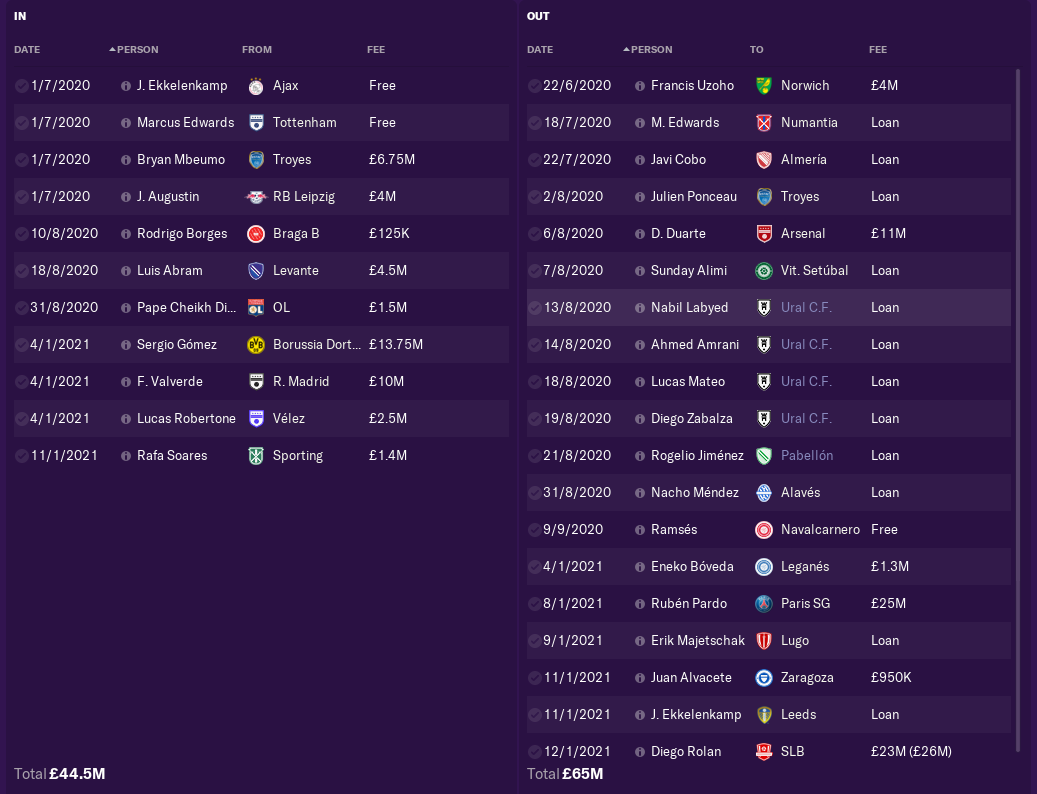Click the OL club badge icon
Screen dimensions: 1037x794
coord(256,308)
